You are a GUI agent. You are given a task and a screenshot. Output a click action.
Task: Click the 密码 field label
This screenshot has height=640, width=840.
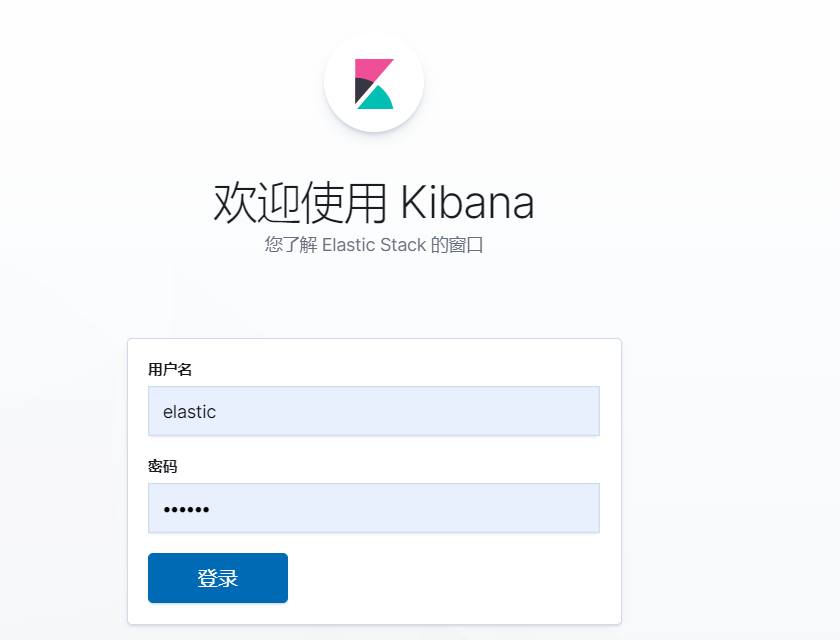(x=163, y=466)
